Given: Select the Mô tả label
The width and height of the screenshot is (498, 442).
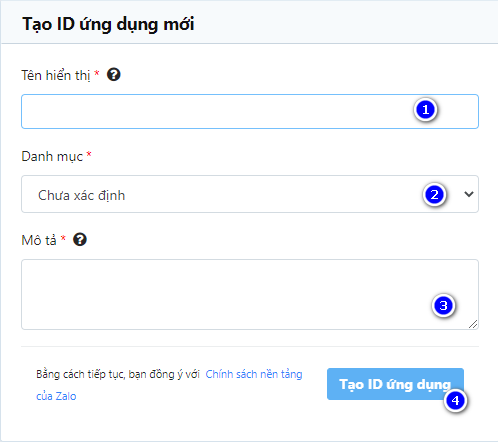Looking at the screenshot, I should [39, 240].
